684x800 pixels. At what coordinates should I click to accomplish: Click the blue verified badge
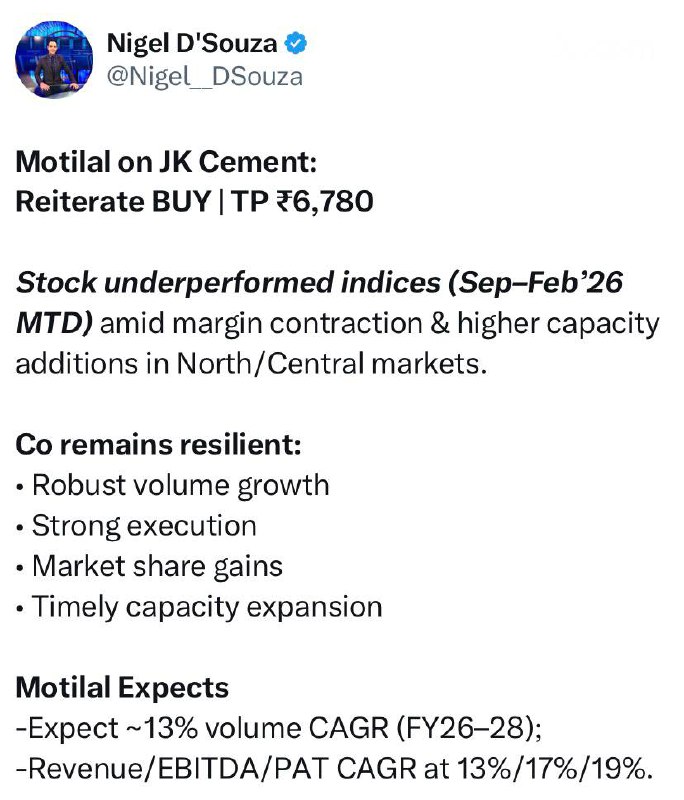pyautogui.click(x=297, y=43)
